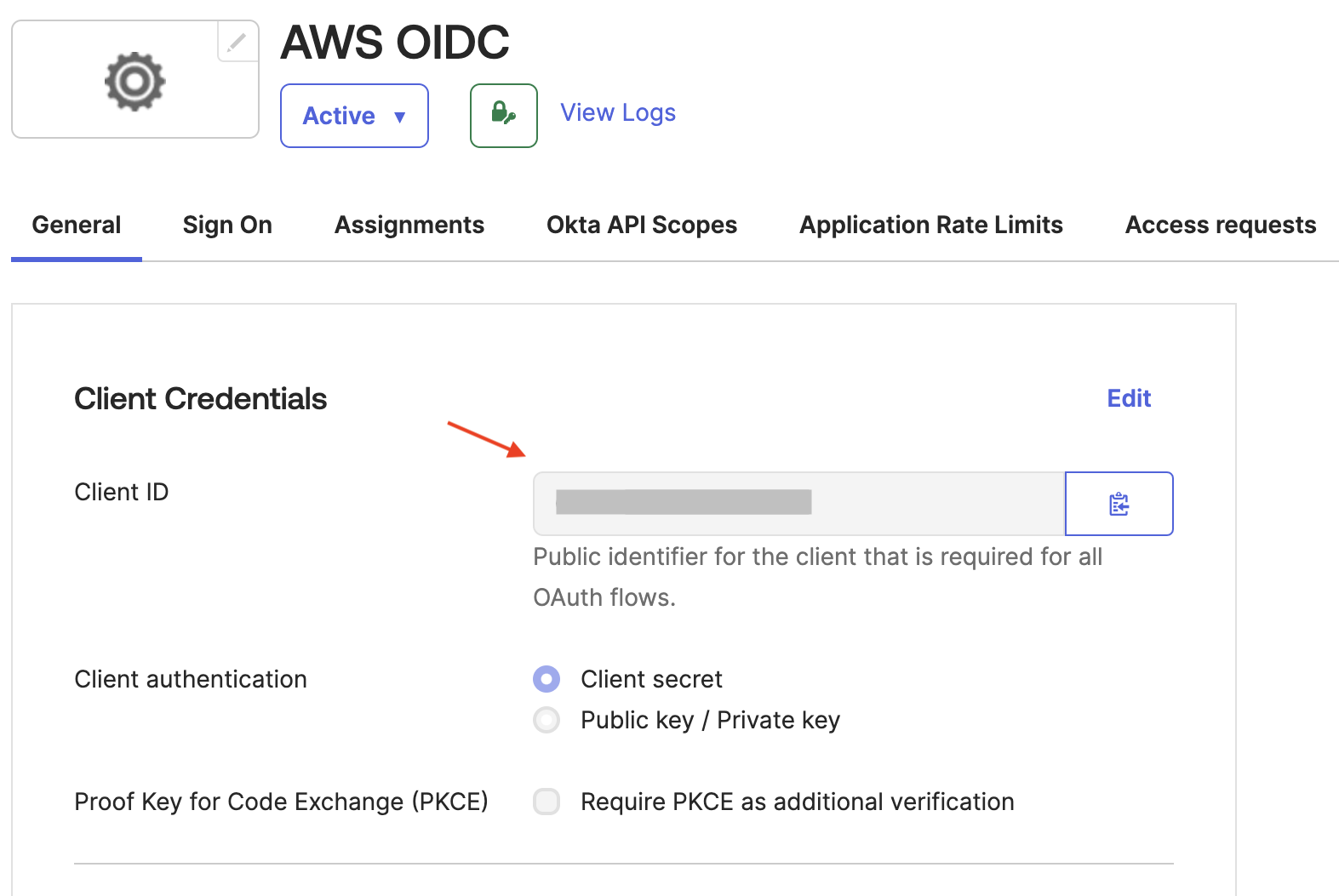Screen dimensions: 1339x896
Task: Click the gear application logo
Action: 134,82
